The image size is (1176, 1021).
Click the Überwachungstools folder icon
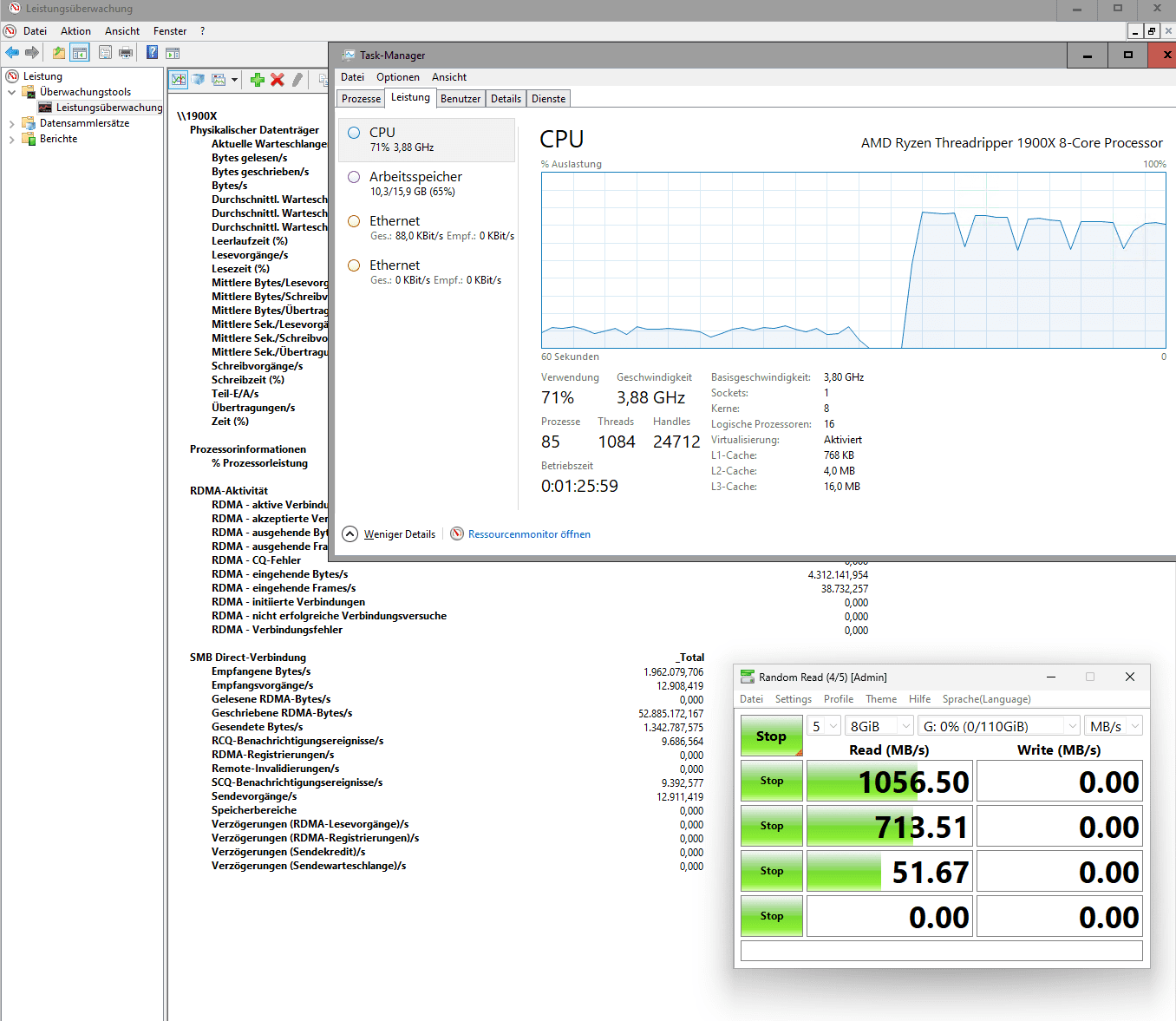click(x=29, y=92)
